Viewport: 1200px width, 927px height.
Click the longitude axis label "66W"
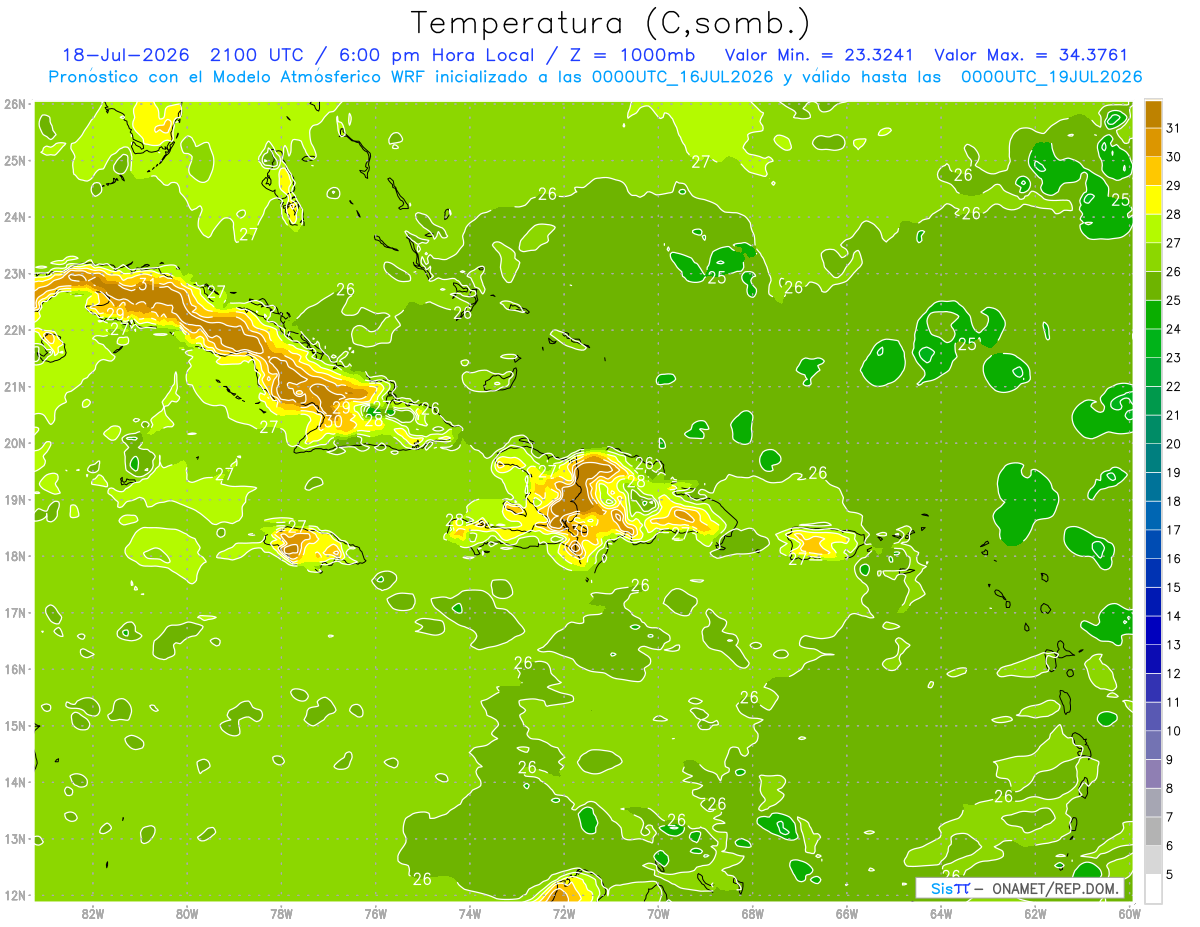(x=847, y=913)
